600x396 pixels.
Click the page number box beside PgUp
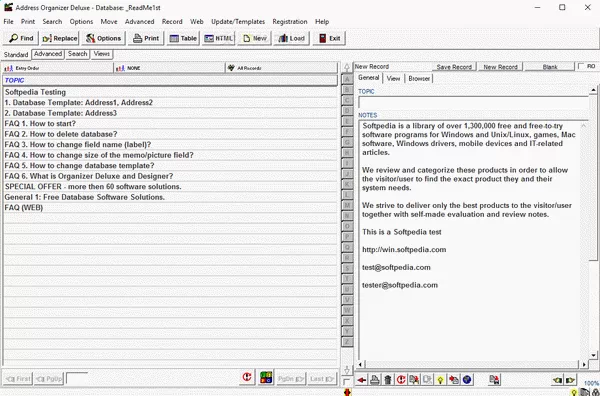(77, 379)
